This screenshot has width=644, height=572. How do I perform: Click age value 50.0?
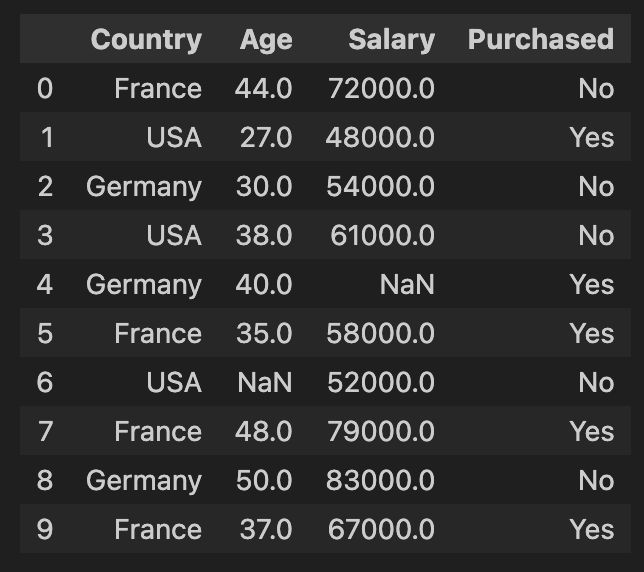click(x=264, y=480)
